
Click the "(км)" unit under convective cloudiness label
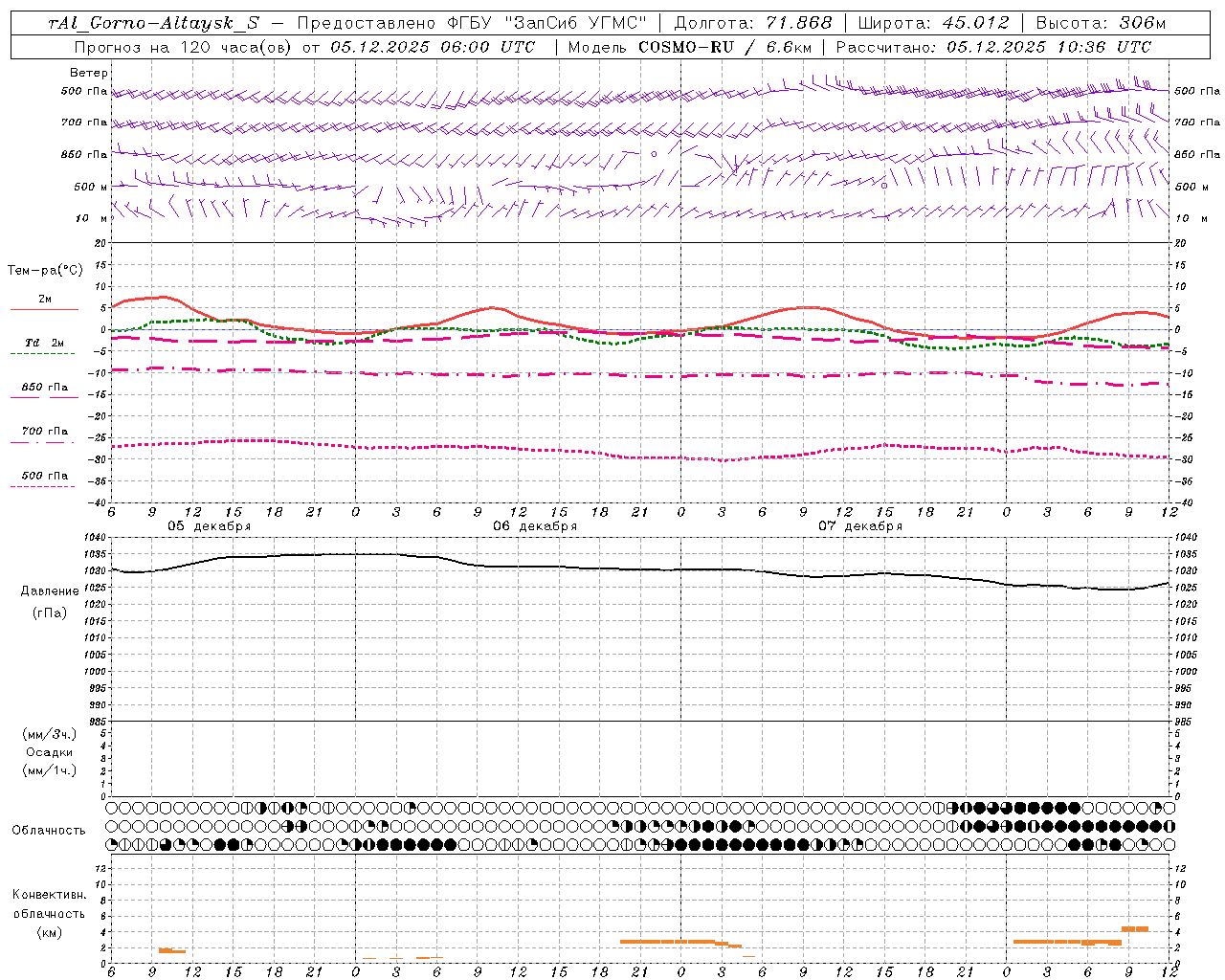click(x=49, y=932)
